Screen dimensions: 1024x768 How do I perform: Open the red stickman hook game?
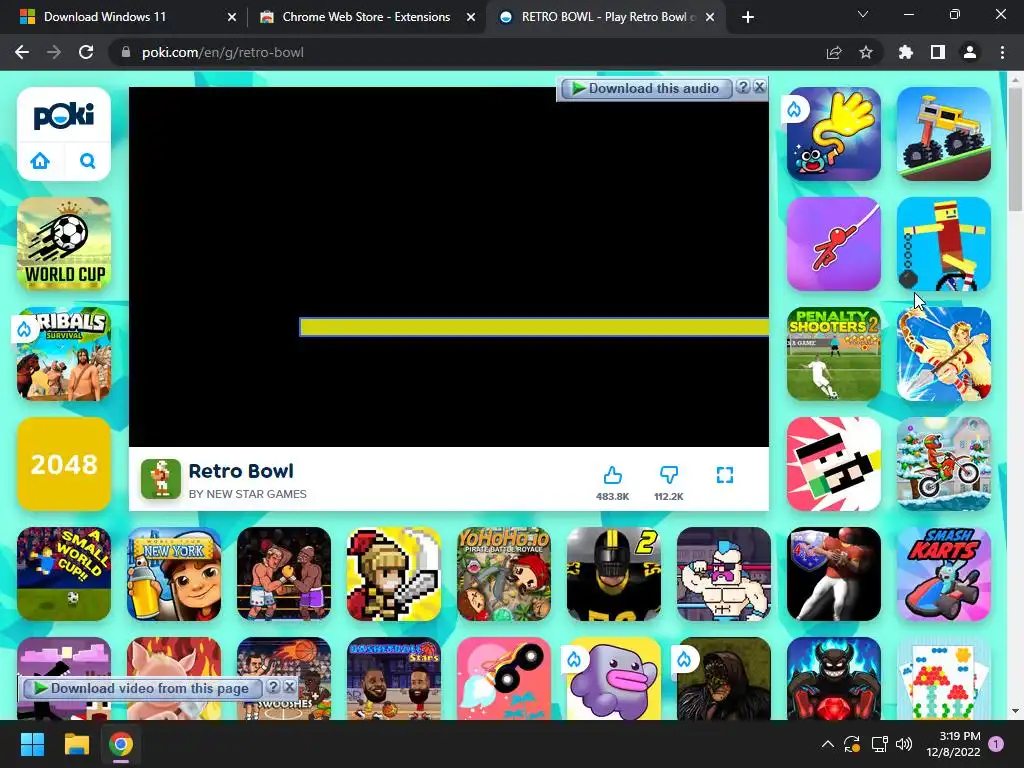(834, 244)
